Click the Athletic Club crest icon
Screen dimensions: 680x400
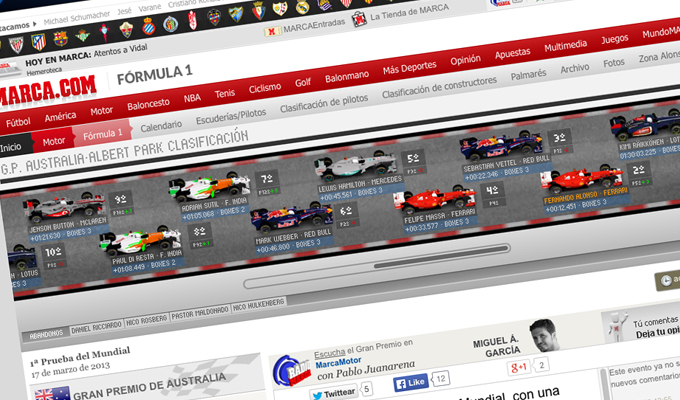[16, 45]
